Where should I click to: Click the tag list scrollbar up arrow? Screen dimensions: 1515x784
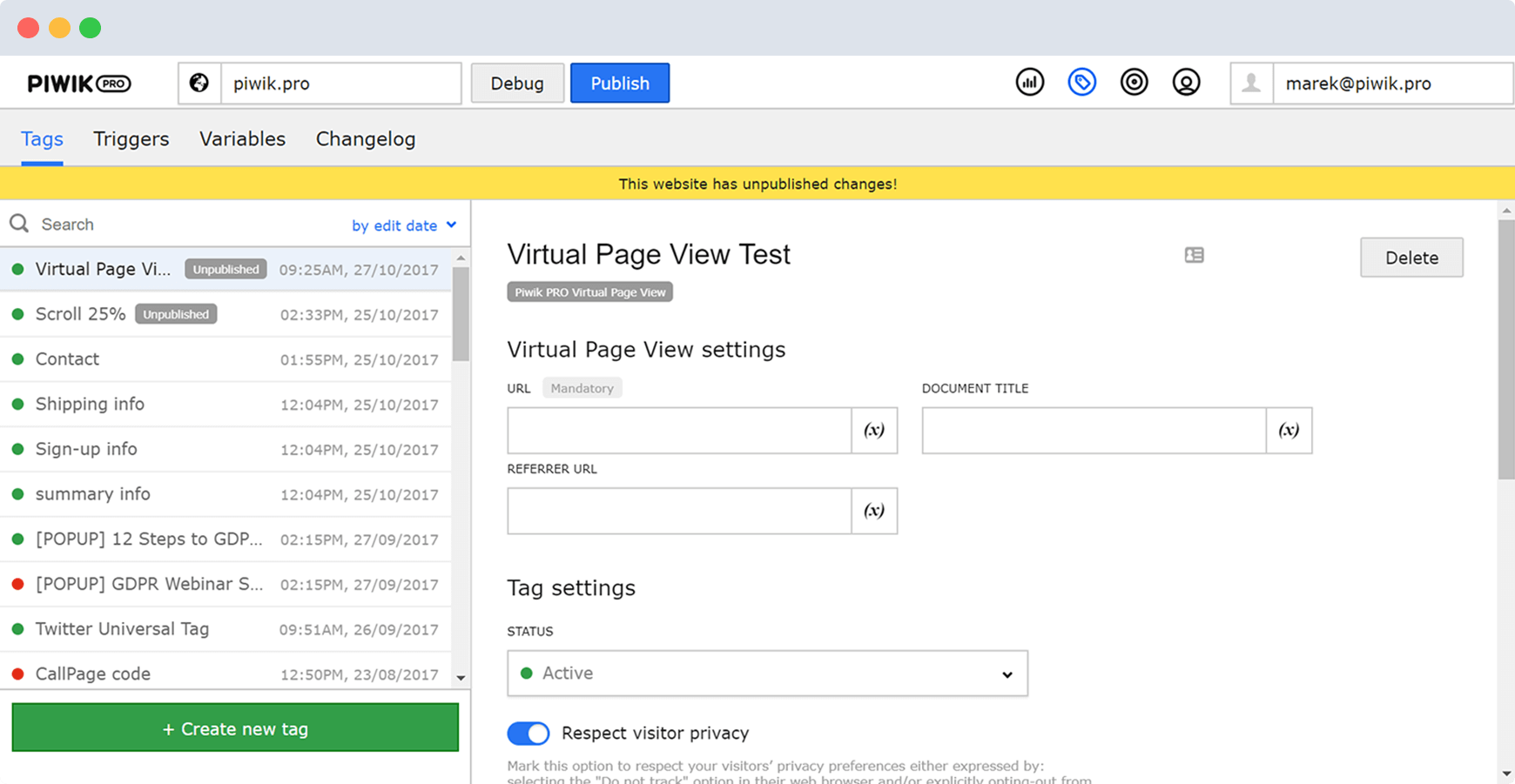point(461,258)
